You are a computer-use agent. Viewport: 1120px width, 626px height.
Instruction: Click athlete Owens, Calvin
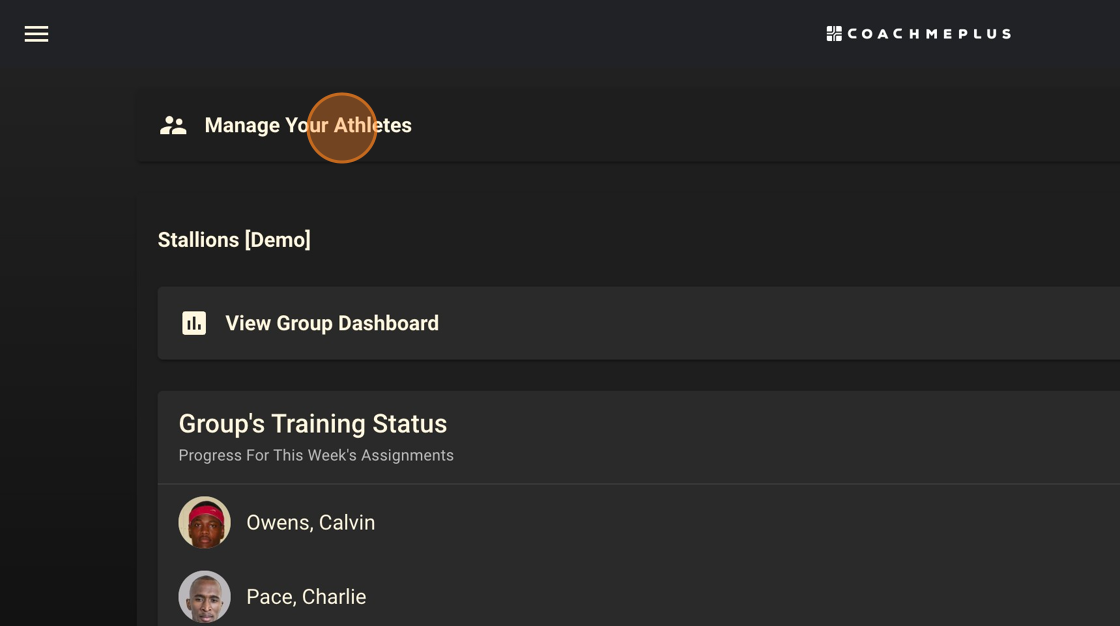(310, 522)
